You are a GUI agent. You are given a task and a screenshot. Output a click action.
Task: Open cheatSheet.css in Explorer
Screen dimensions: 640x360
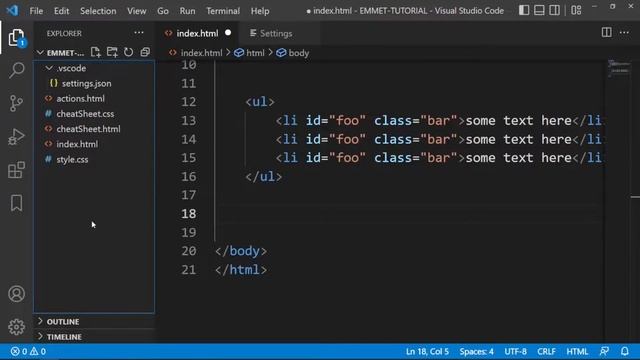click(x=85, y=114)
